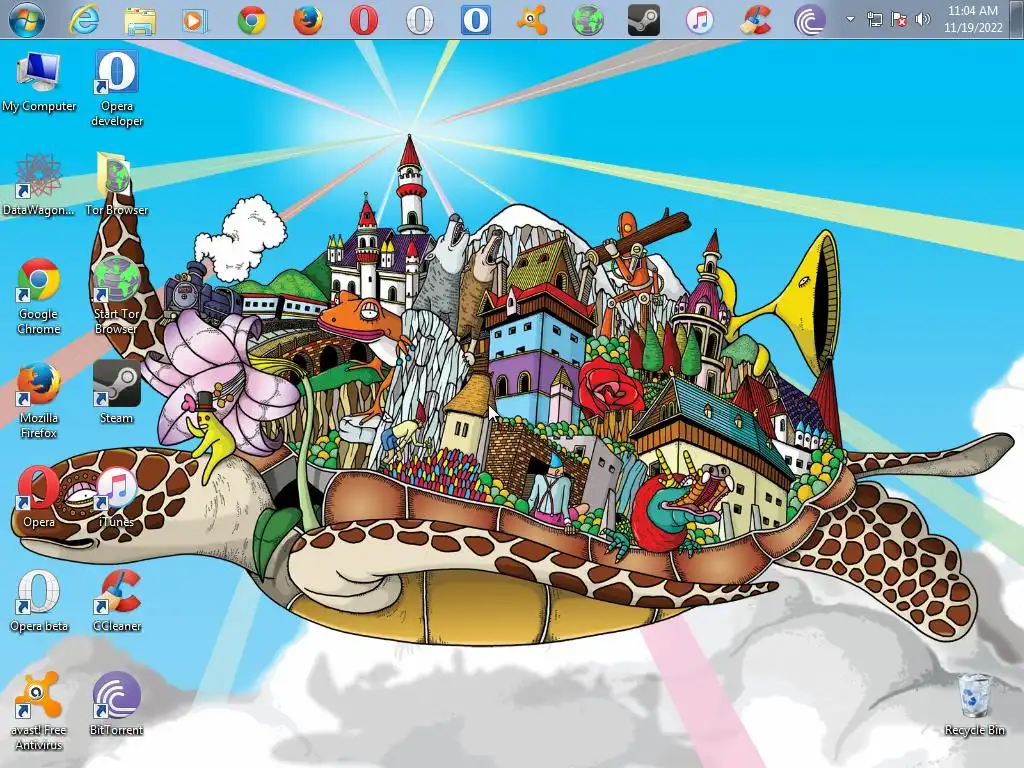
Task: Launch Internet Explorer from the taskbar
Action: click(x=84, y=19)
